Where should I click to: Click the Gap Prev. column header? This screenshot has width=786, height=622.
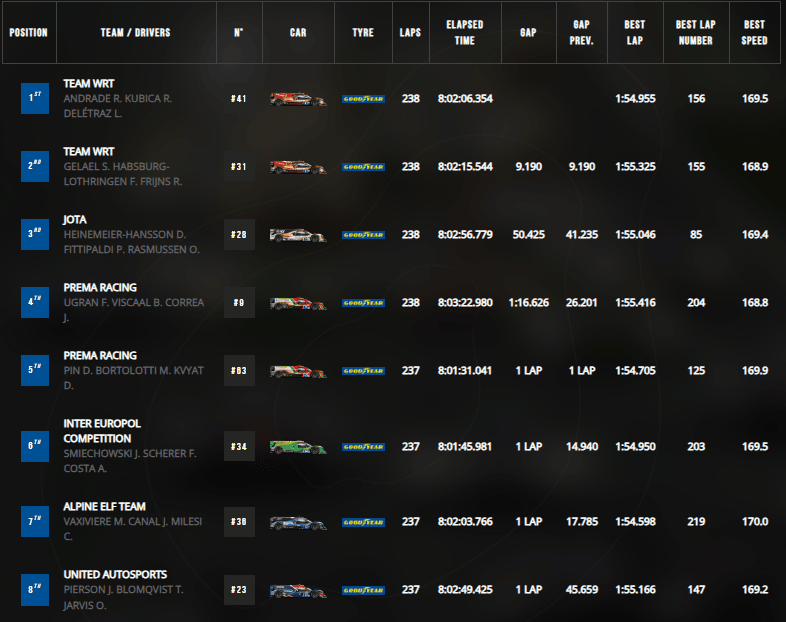581,33
